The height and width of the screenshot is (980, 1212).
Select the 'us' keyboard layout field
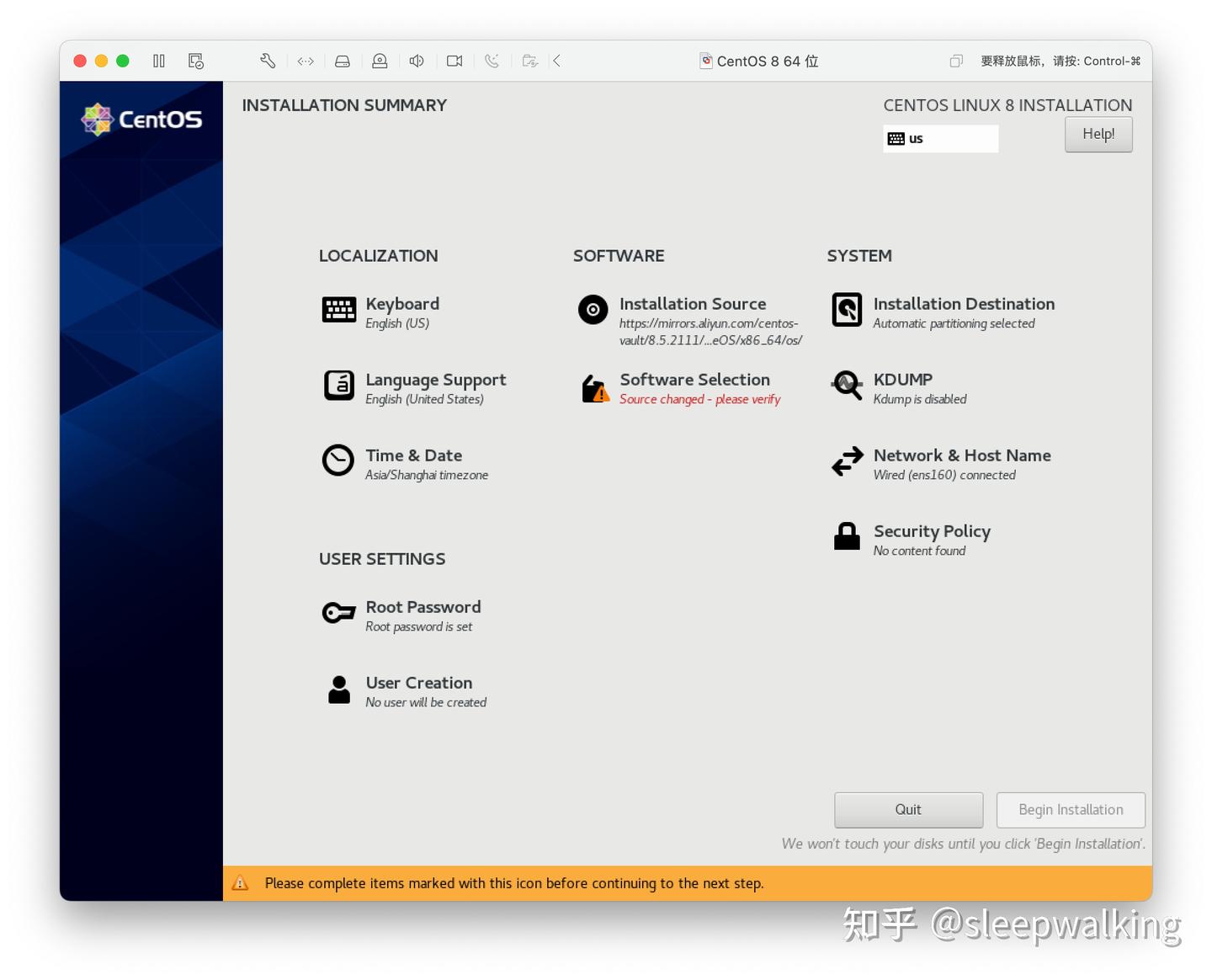pos(940,138)
